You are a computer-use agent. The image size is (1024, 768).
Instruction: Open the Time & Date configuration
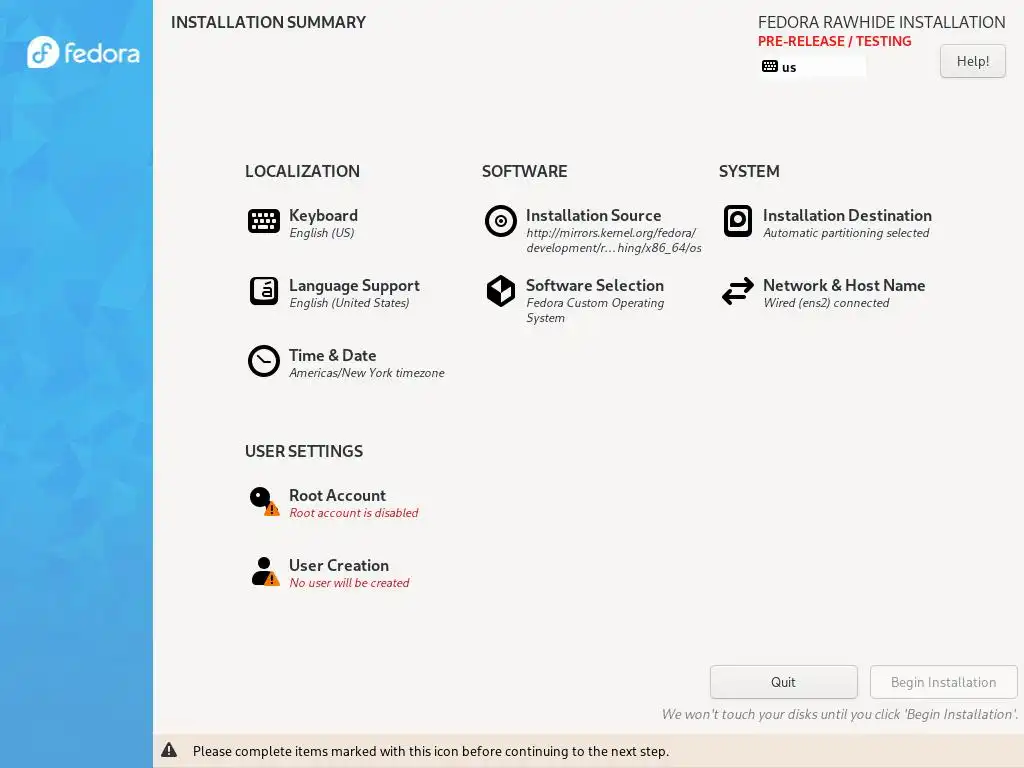tap(332, 355)
